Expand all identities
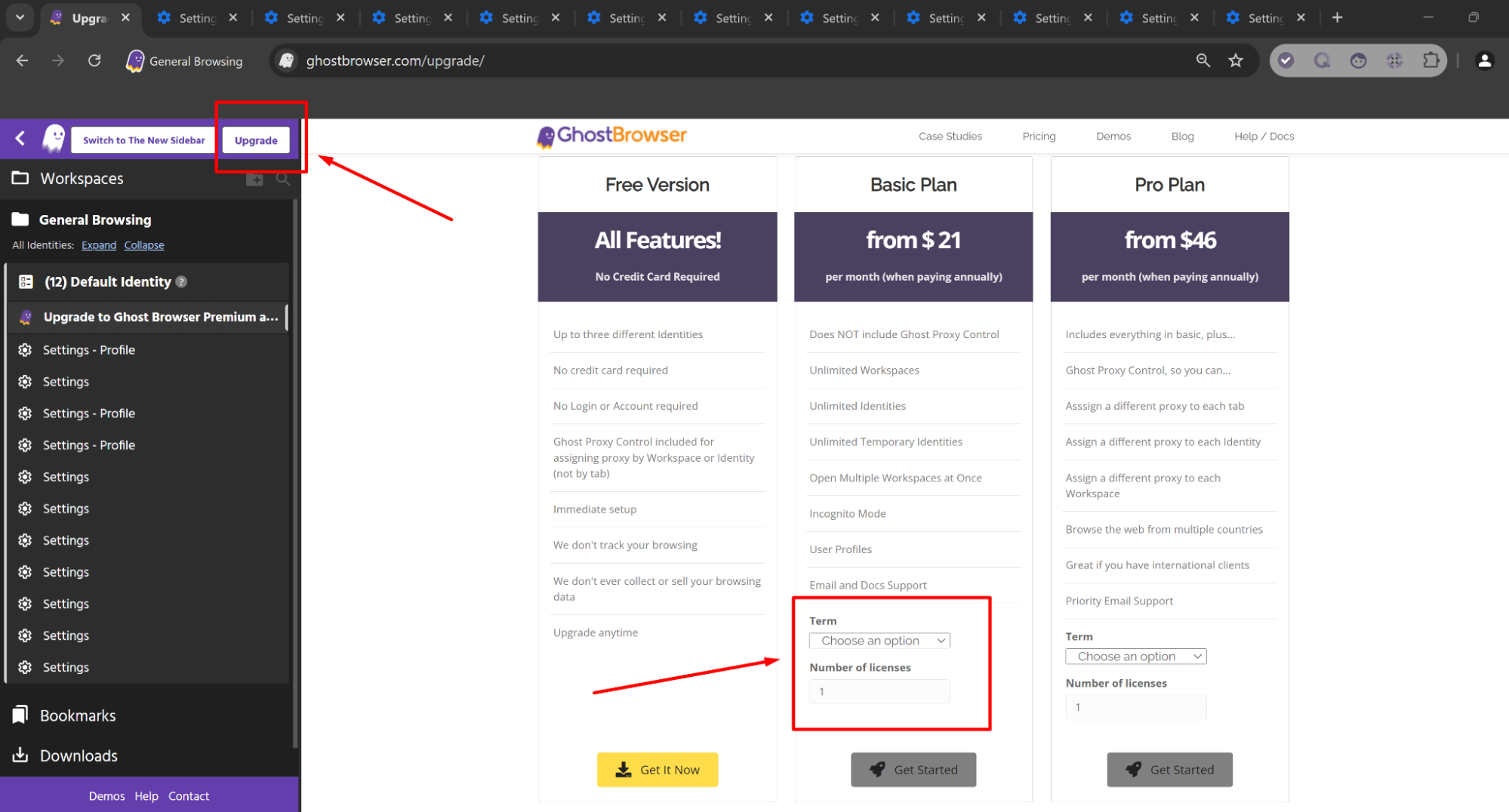1509x812 pixels. (99, 245)
